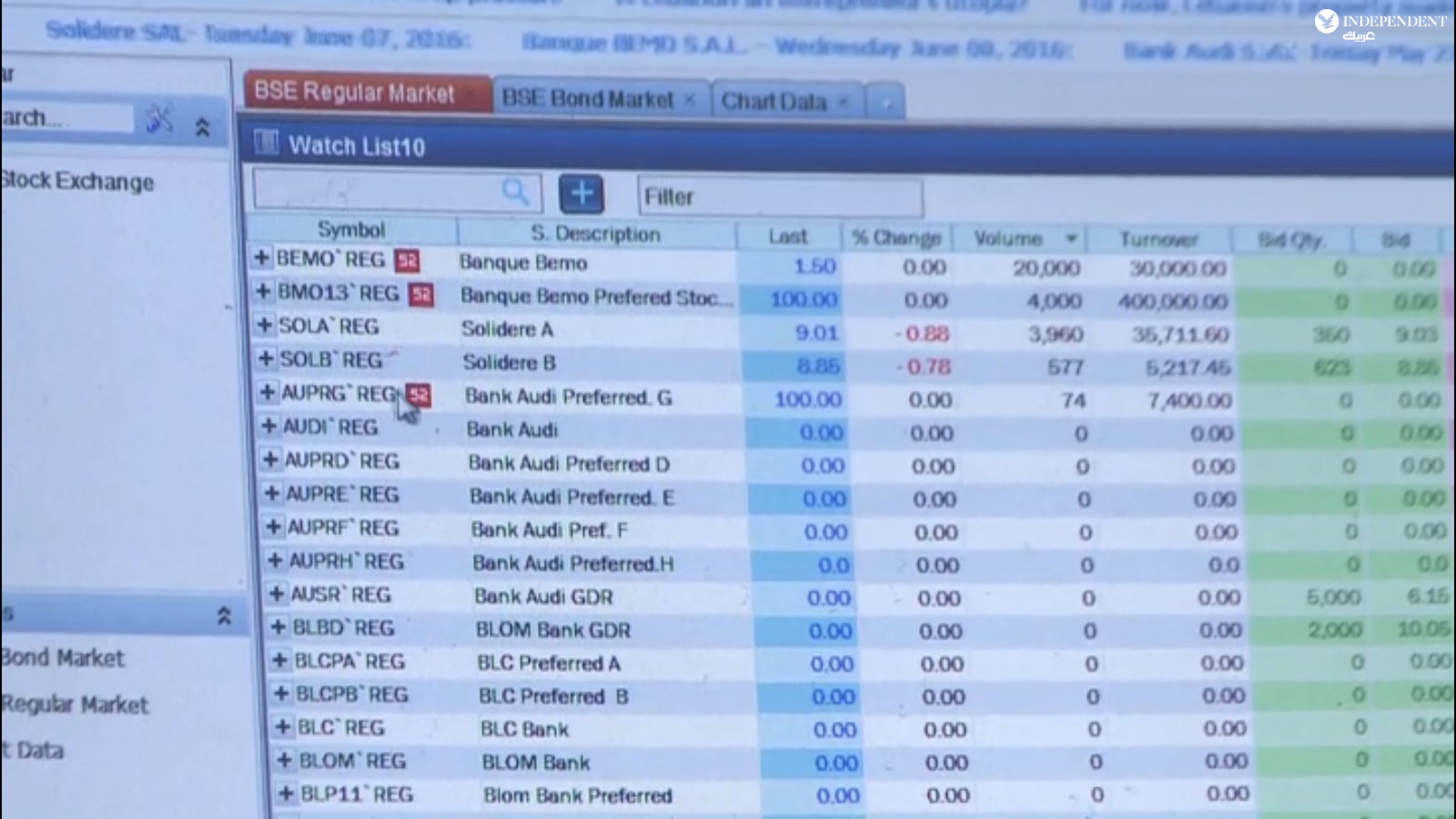Screen dimensions: 1456x819
Task: Click the BEMO`REG volume value 20,000
Action: [x=1046, y=268]
